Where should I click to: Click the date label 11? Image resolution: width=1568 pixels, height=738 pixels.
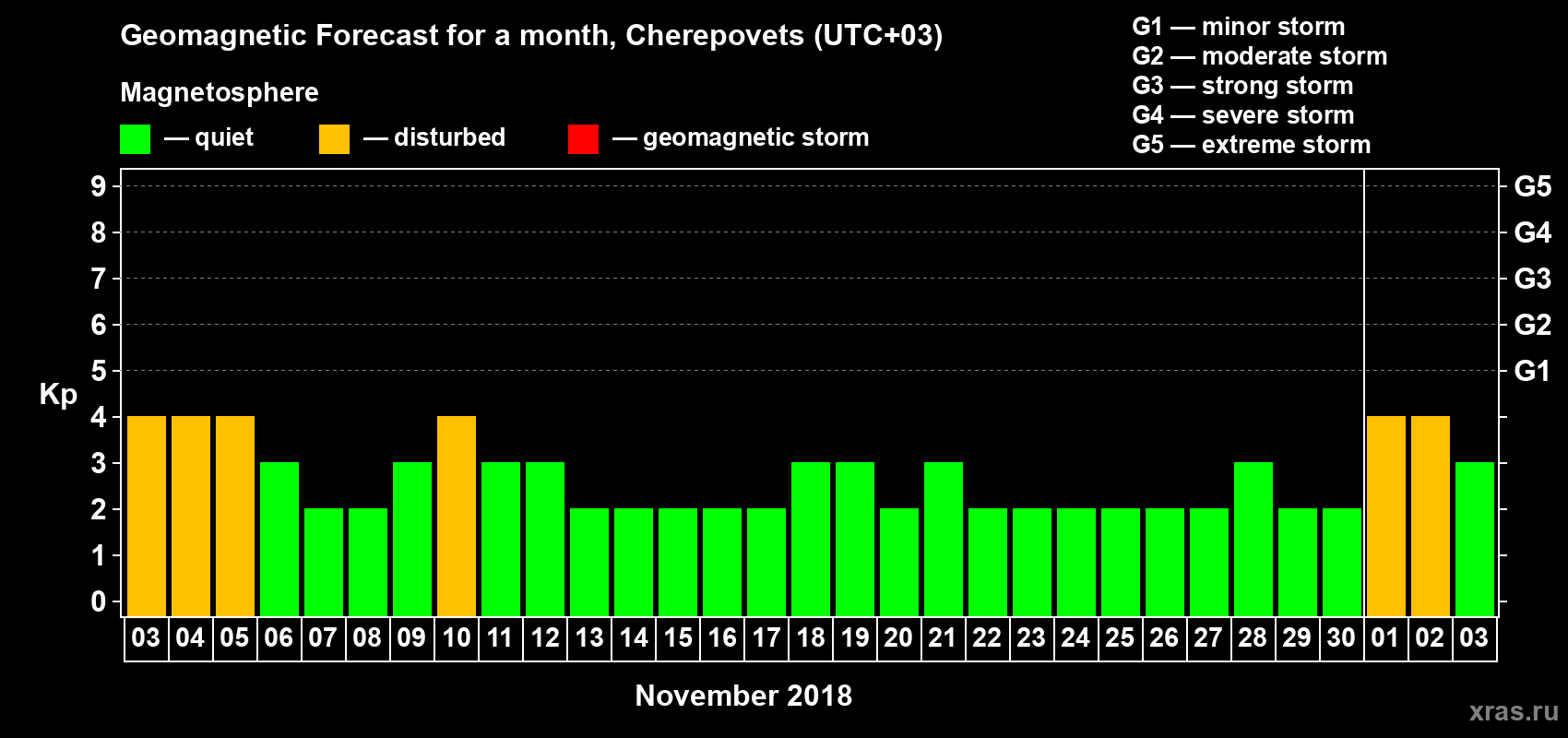coord(500,637)
